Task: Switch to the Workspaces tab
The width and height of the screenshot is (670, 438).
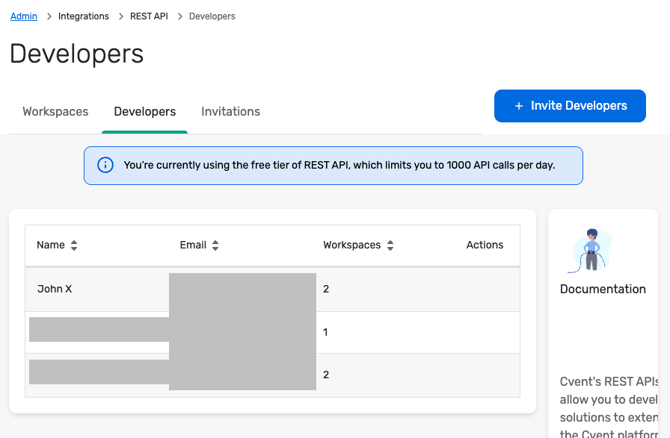Action: tap(55, 112)
